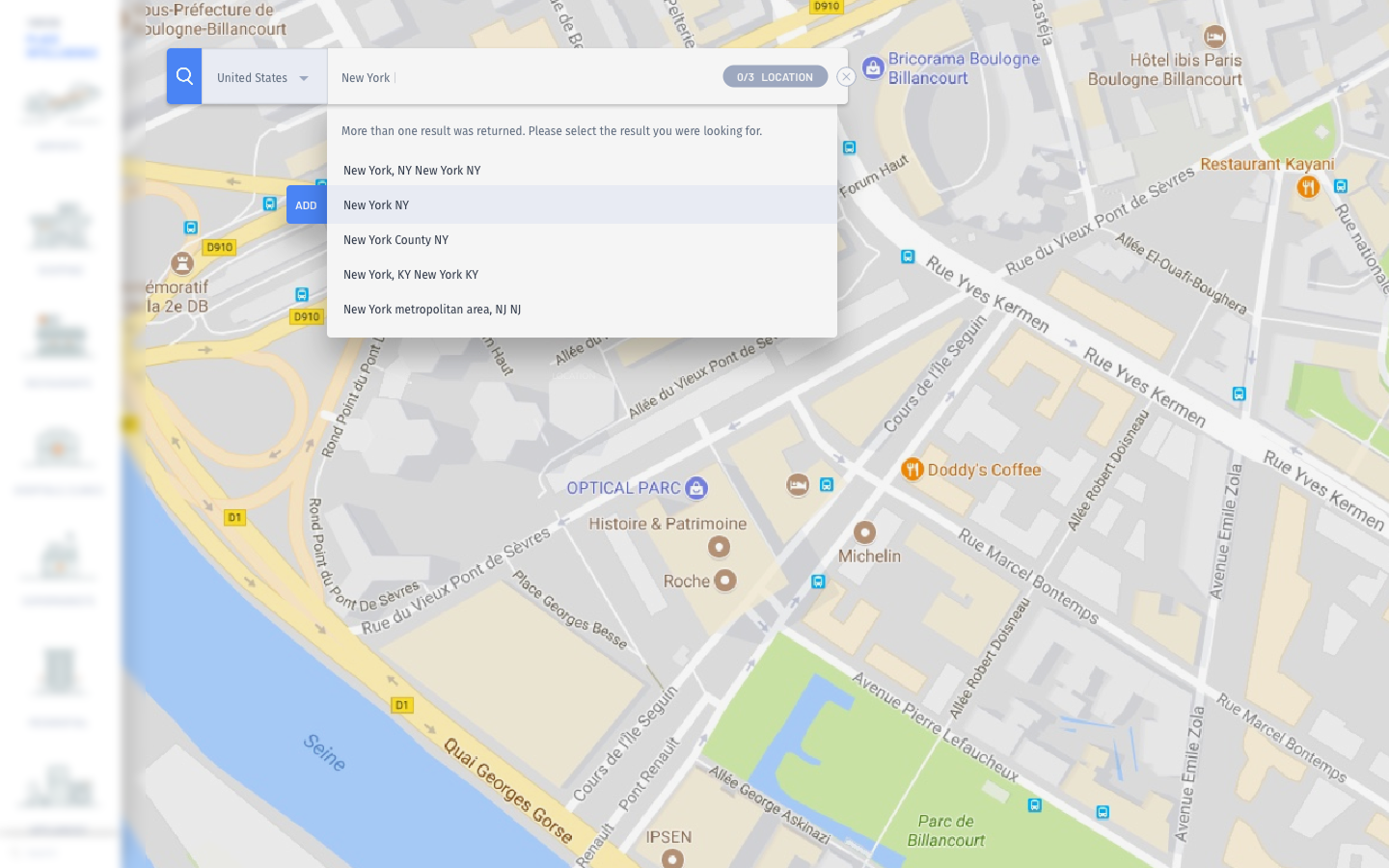Clear the search with the X icon

pos(846,77)
